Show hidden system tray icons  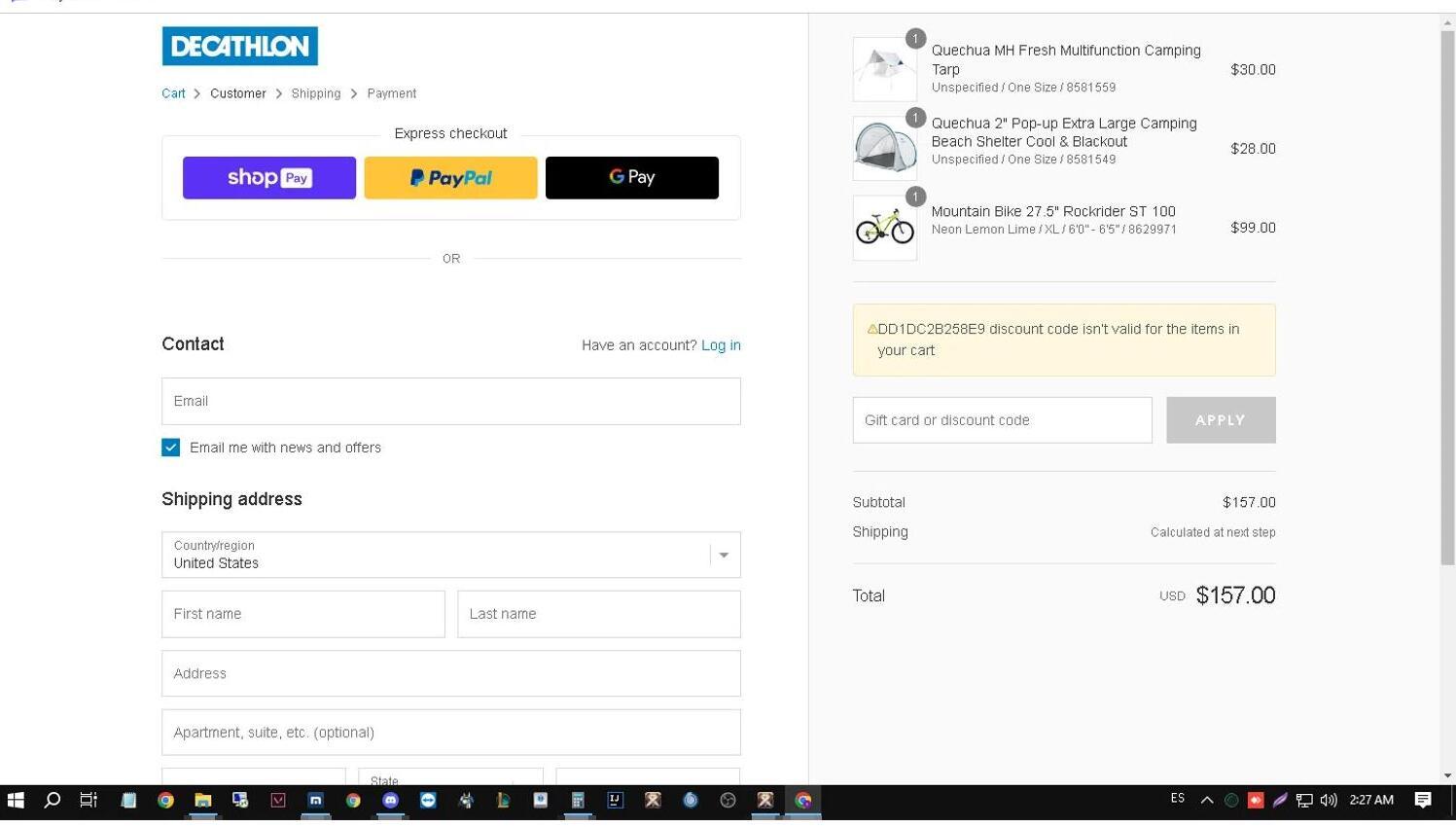click(x=1207, y=800)
